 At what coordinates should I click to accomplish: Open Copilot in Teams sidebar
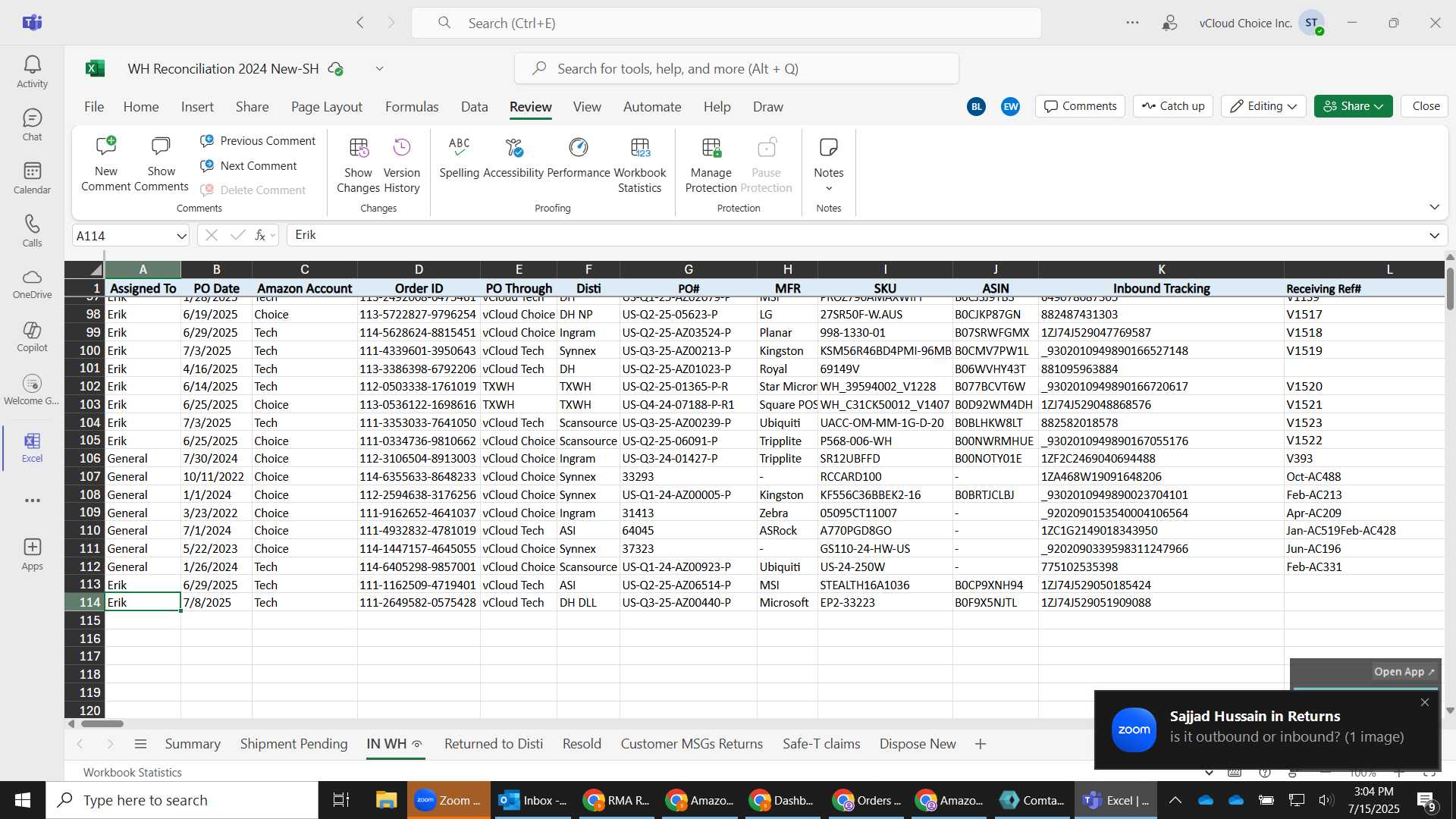pos(32,337)
